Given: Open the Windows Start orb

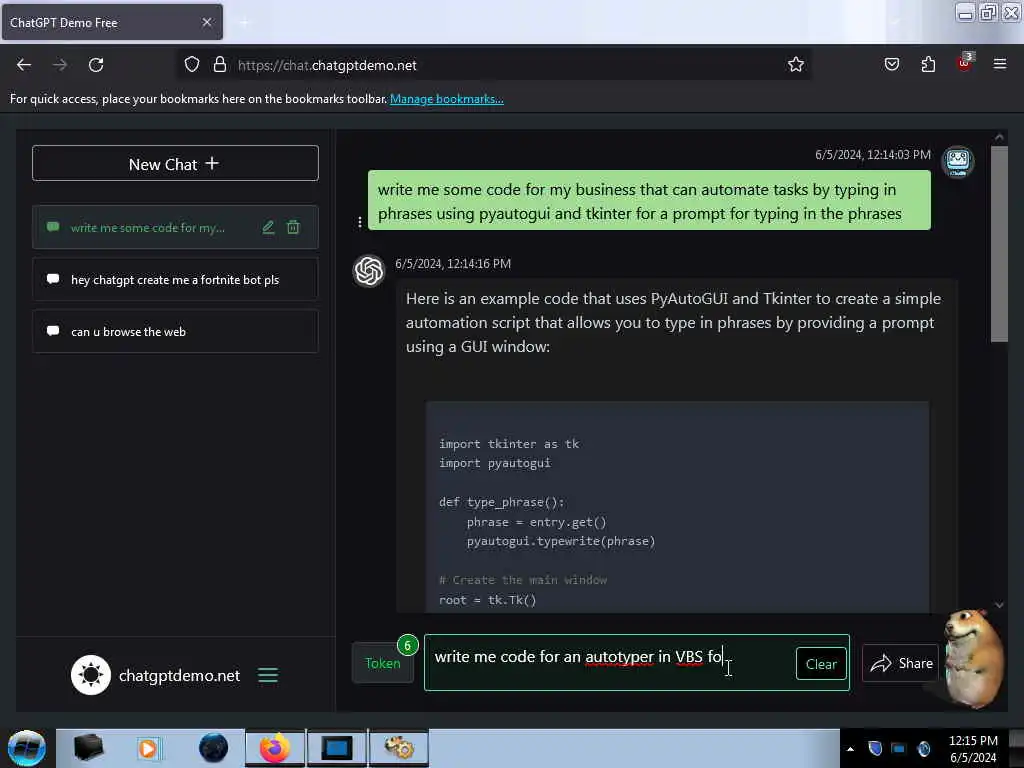Looking at the screenshot, I should (27, 748).
